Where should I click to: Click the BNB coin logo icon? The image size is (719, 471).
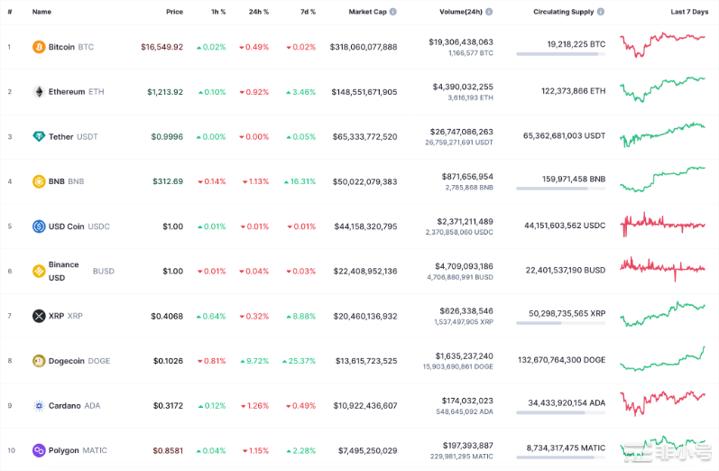(x=39, y=182)
